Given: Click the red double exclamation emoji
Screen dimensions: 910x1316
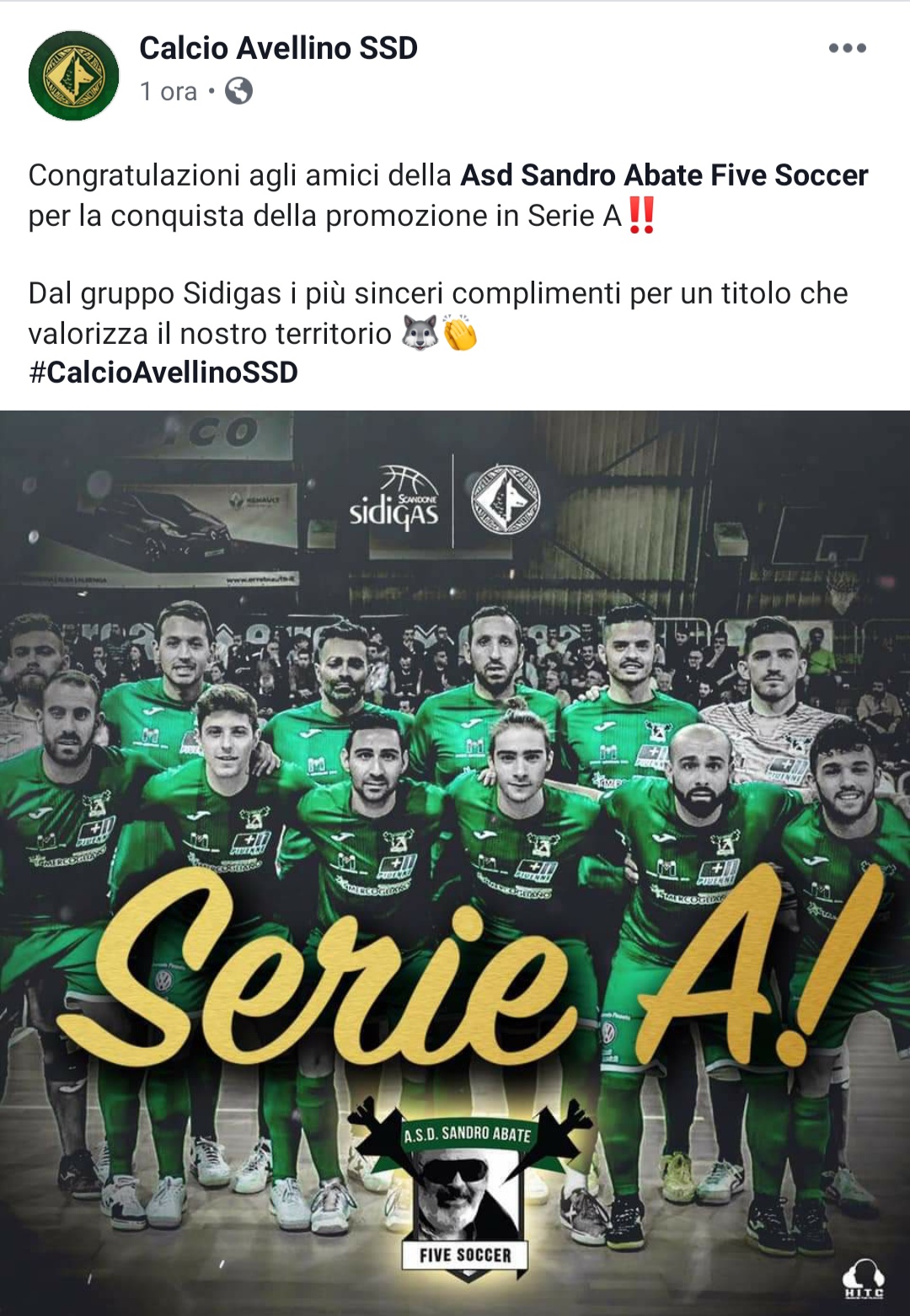Looking at the screenshot, I should [642, 215].
